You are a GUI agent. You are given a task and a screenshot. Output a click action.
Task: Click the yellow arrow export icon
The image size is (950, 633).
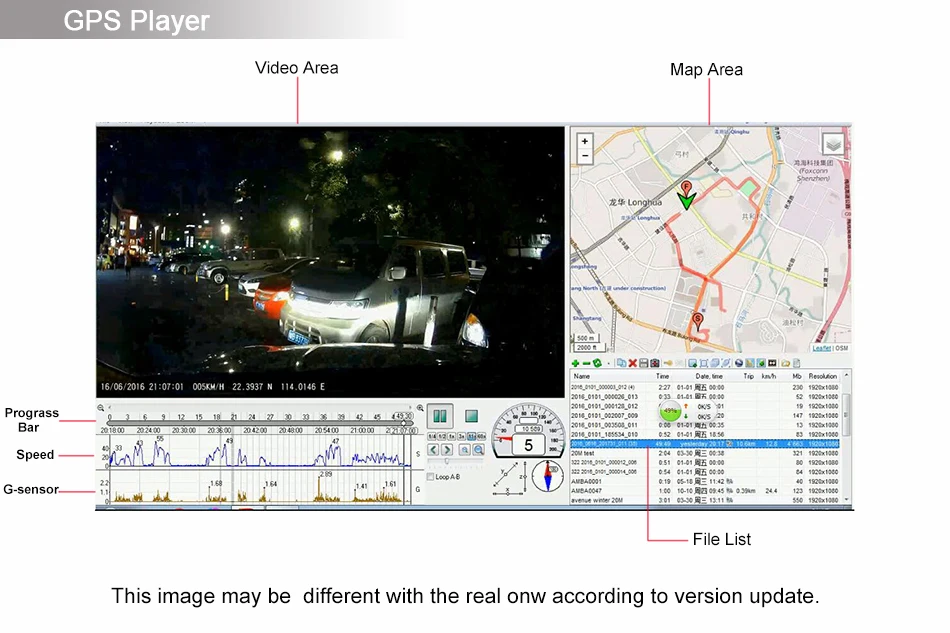point(668,363)
